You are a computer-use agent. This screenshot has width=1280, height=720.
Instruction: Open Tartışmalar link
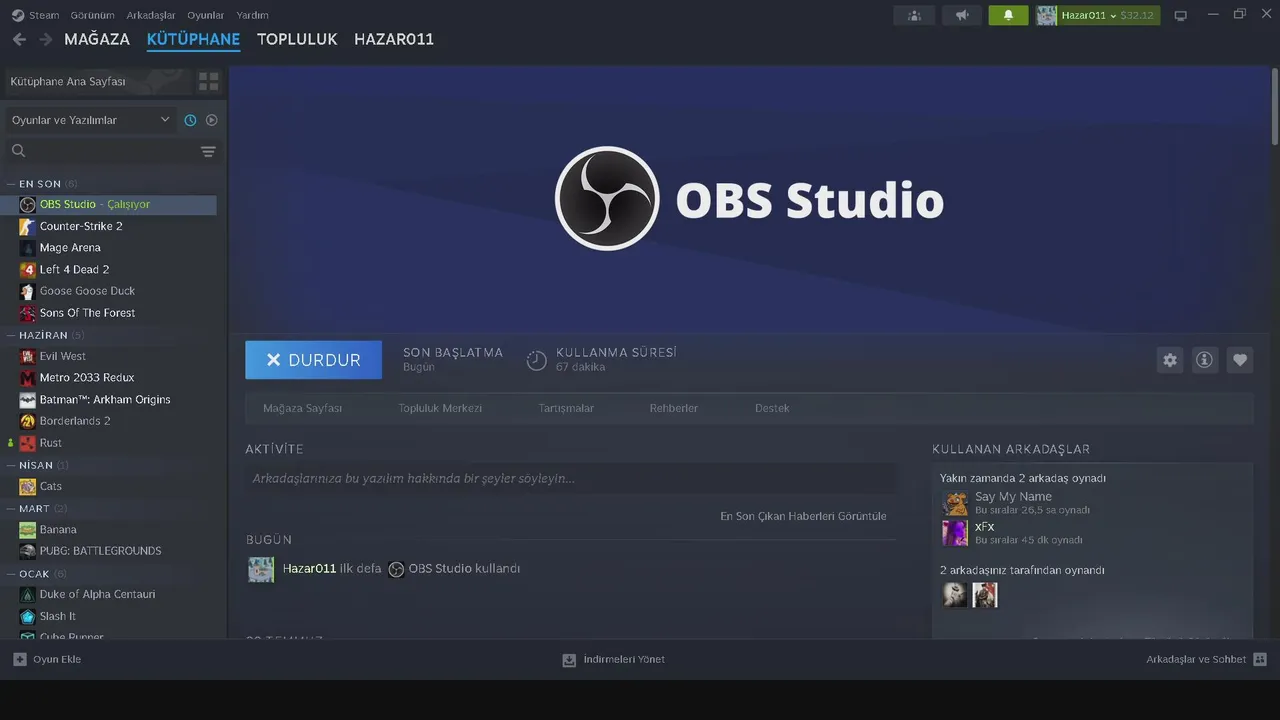pyautogui.click(x=566, y=408)
